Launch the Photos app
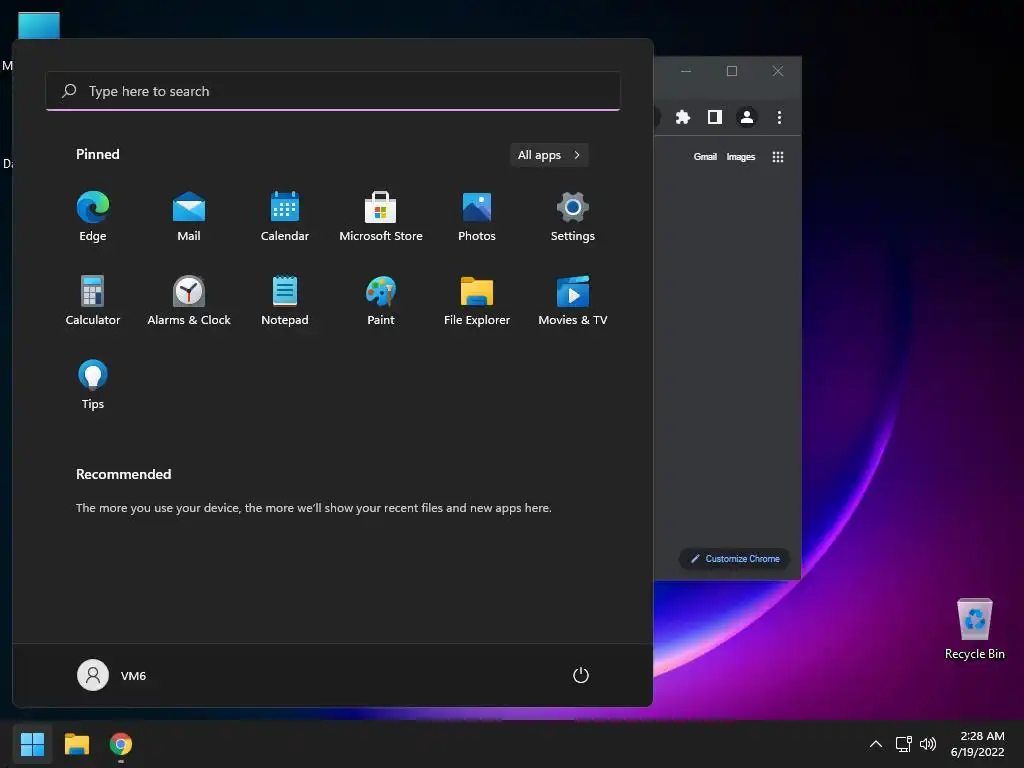The image size is (1024, 768). pyautogui.click(x=477, y=217)
